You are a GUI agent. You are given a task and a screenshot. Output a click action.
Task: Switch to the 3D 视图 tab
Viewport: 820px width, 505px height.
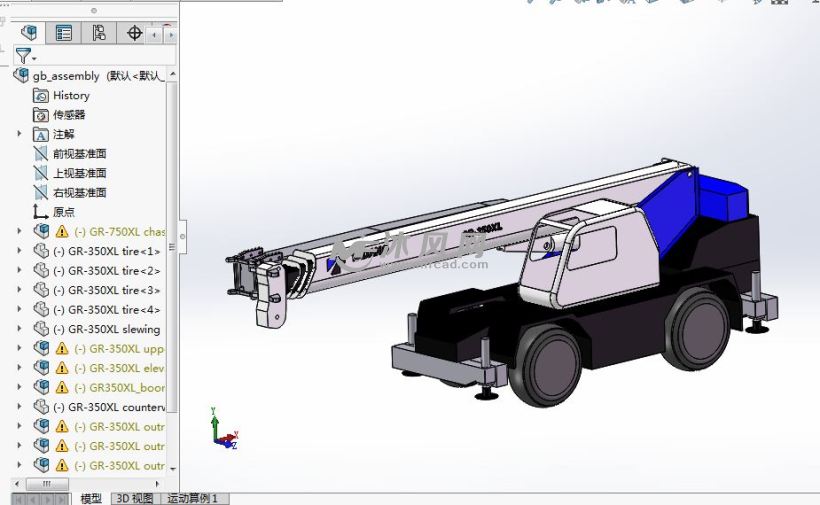[134, 498]
